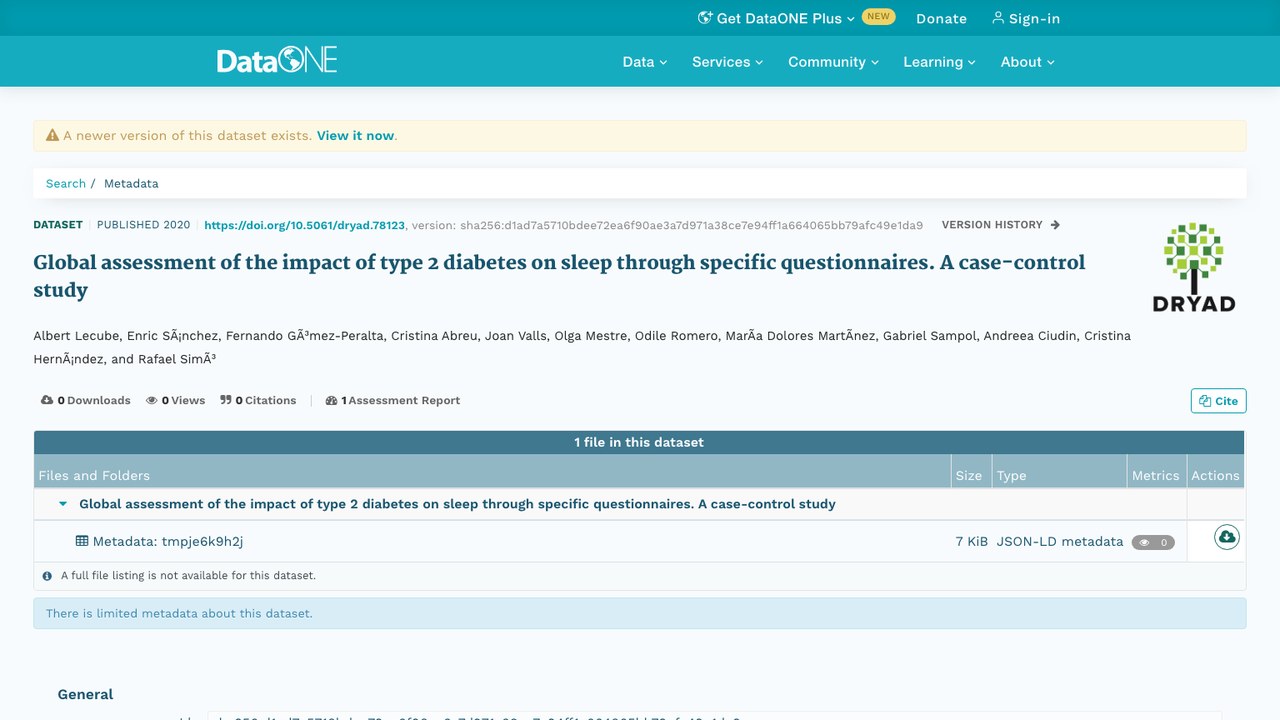Click the Version History arrow icon
This screenshot has width=1280, height=720.
(x=1055, y=225)
